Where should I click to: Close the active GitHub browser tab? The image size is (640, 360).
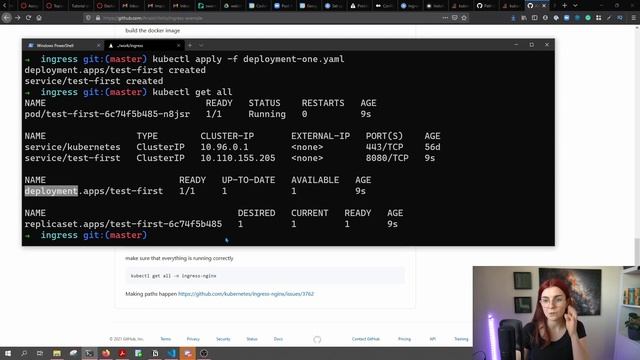coord(544,6)
